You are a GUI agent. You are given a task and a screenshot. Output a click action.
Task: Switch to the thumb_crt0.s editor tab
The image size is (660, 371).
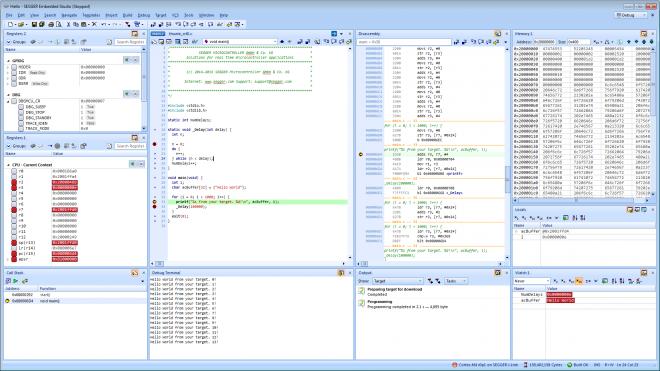pos(180,34)
